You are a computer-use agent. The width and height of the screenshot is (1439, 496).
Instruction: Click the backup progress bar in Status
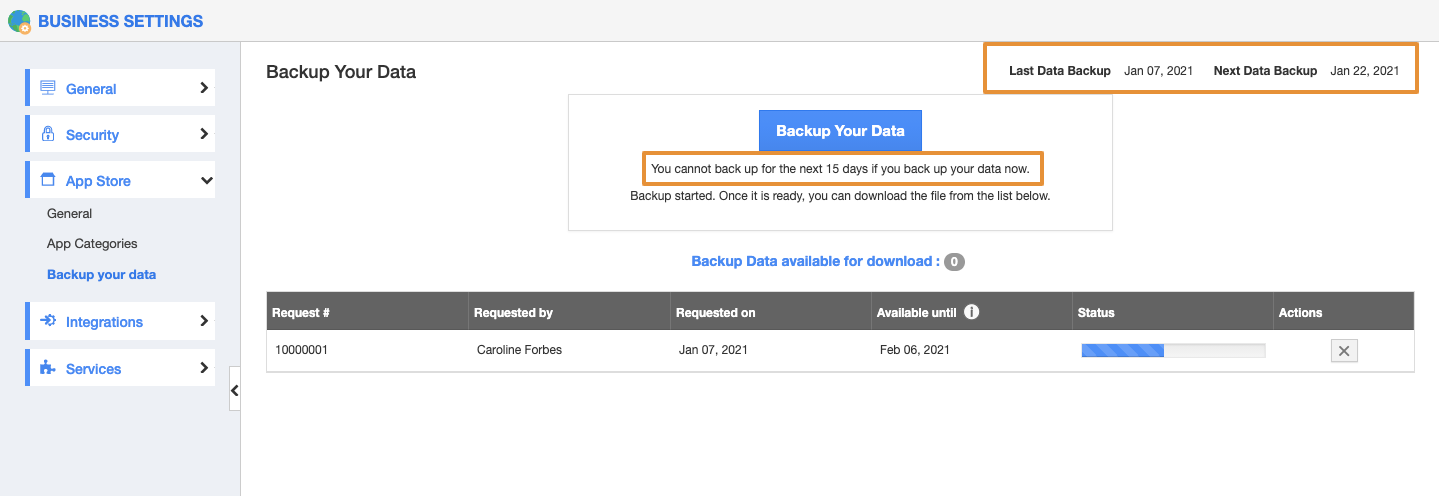click(x=1172, y=350)
